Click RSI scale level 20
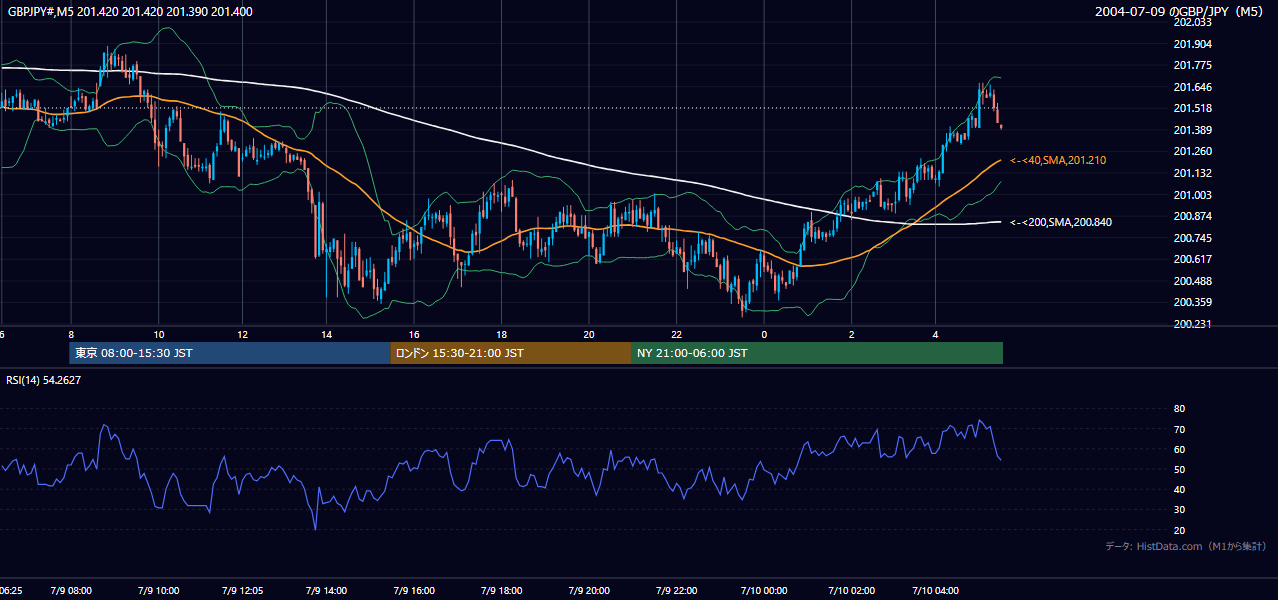Screen dimensions: 1278x600 tap(1179, 530)
